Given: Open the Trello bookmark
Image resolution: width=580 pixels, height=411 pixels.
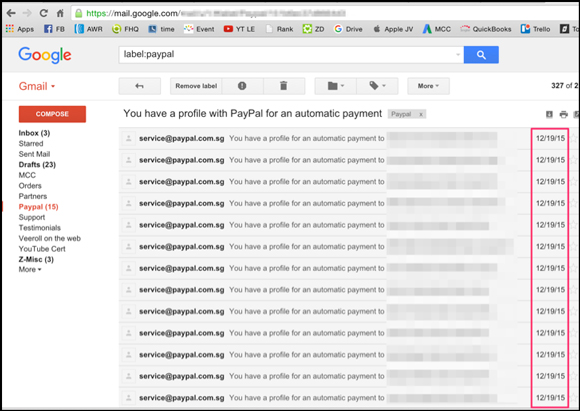Looking at the screenshot, I should 536,29.
